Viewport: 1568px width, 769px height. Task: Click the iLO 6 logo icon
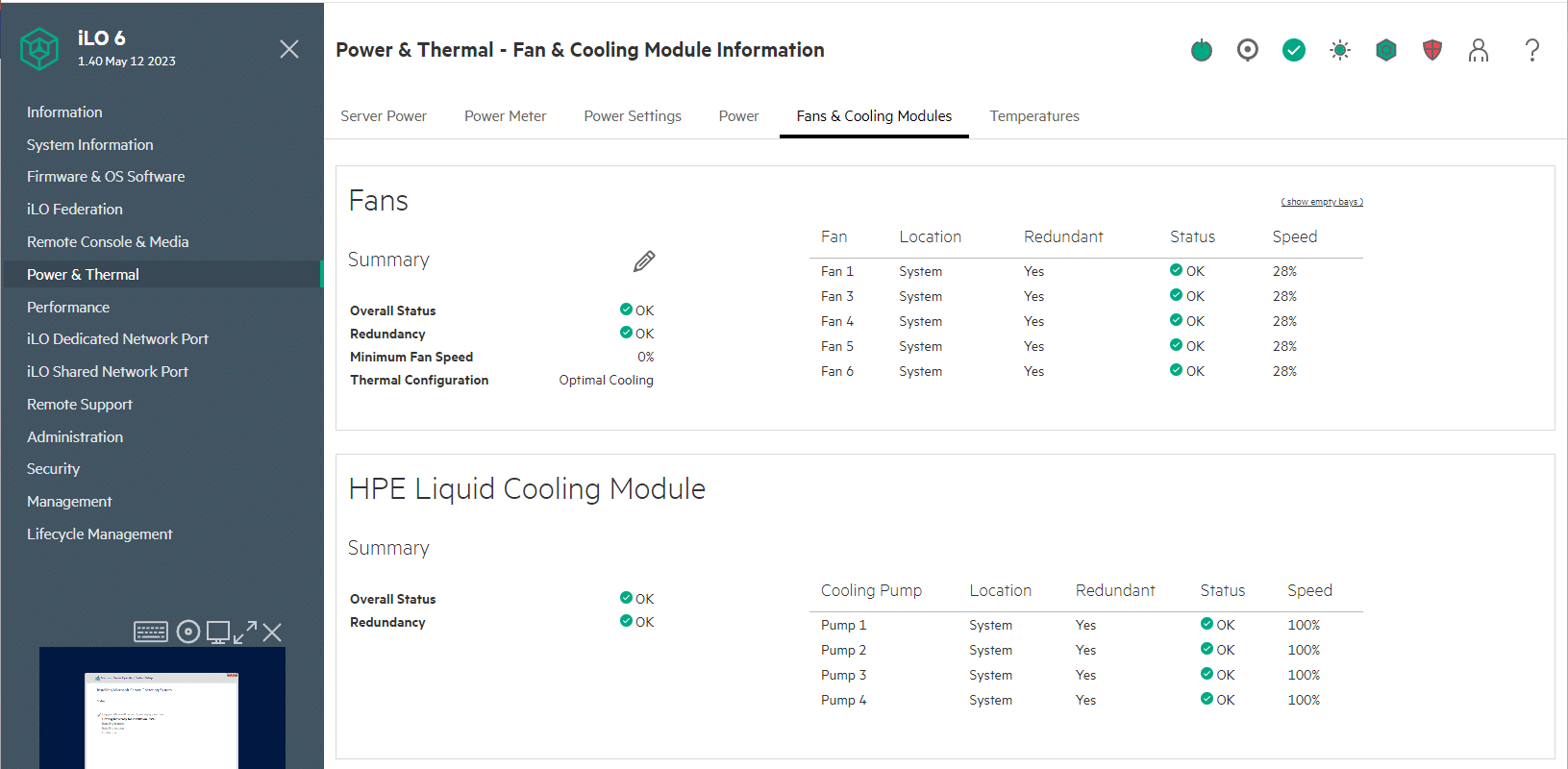point(39,48)
